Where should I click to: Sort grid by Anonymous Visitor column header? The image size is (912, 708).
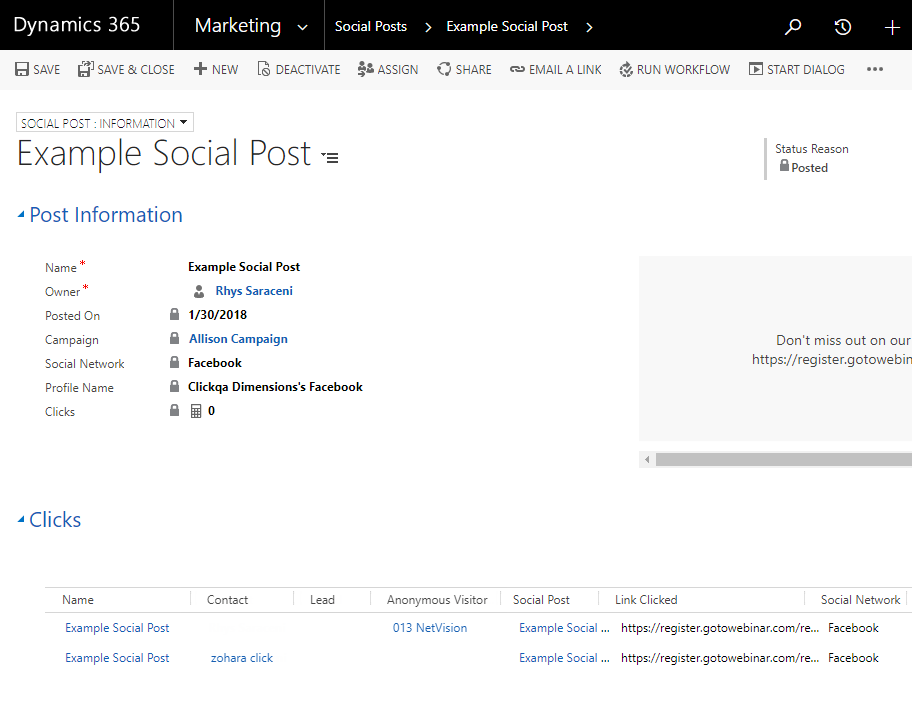click(437, 600)
